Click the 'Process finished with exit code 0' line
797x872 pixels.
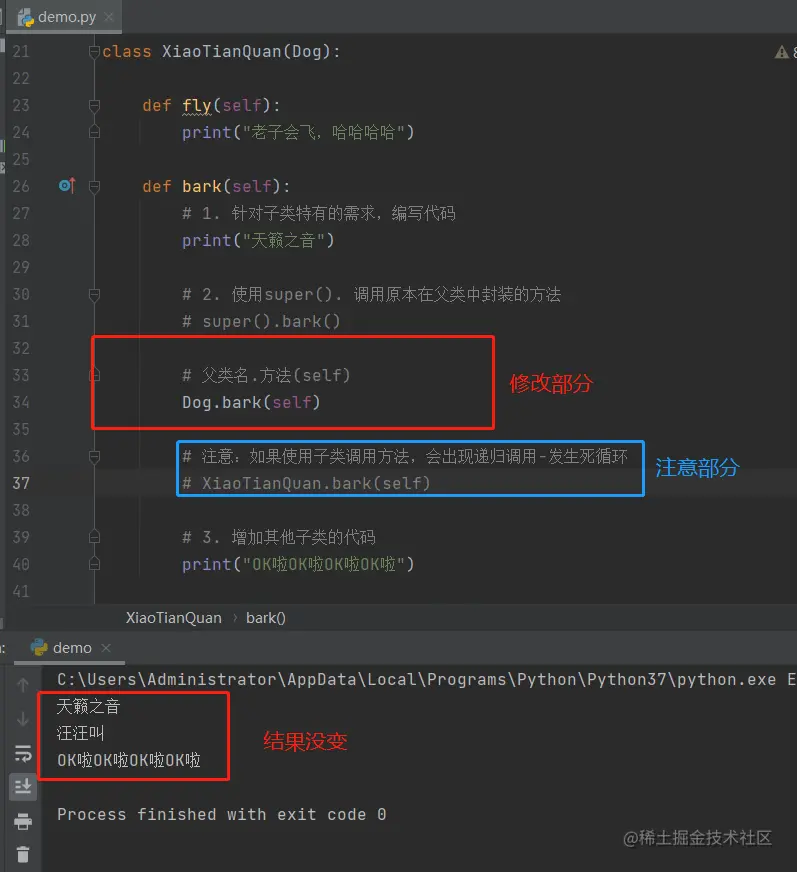tap(221, 815)
